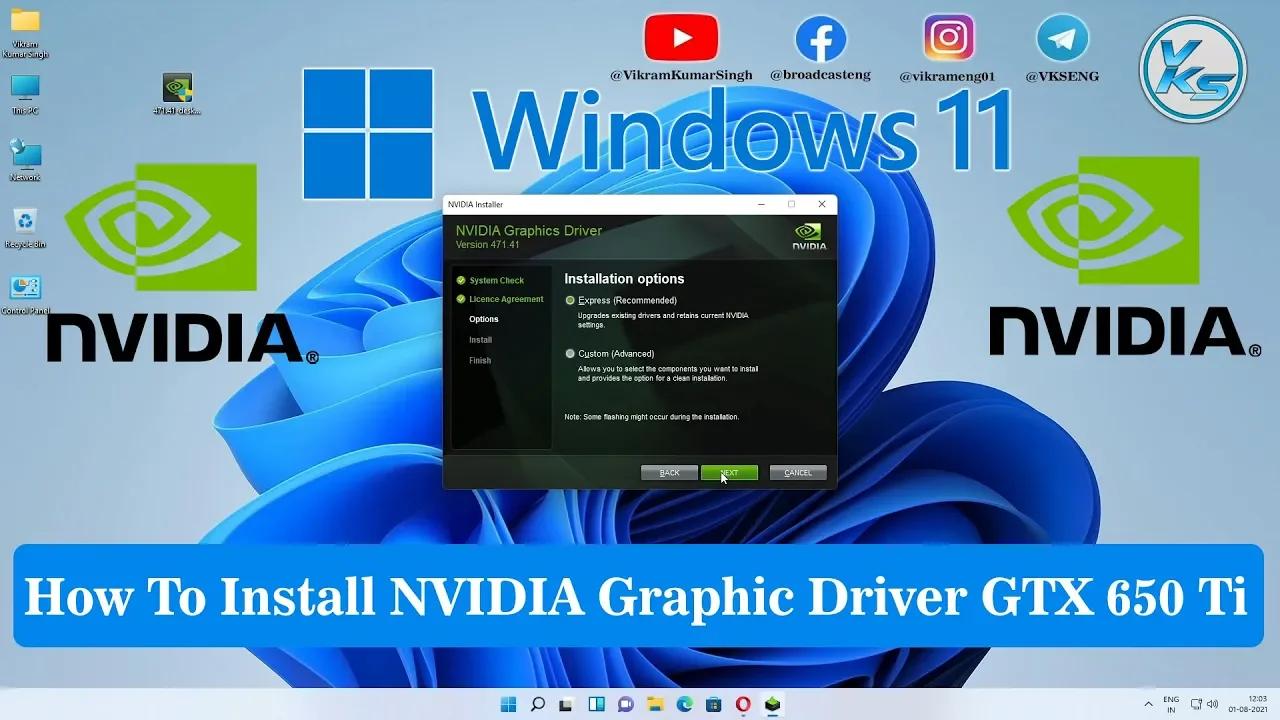Launch Opera browser from the taskbar
Screen dimensions: 1280x720
(x=743, y=704)
